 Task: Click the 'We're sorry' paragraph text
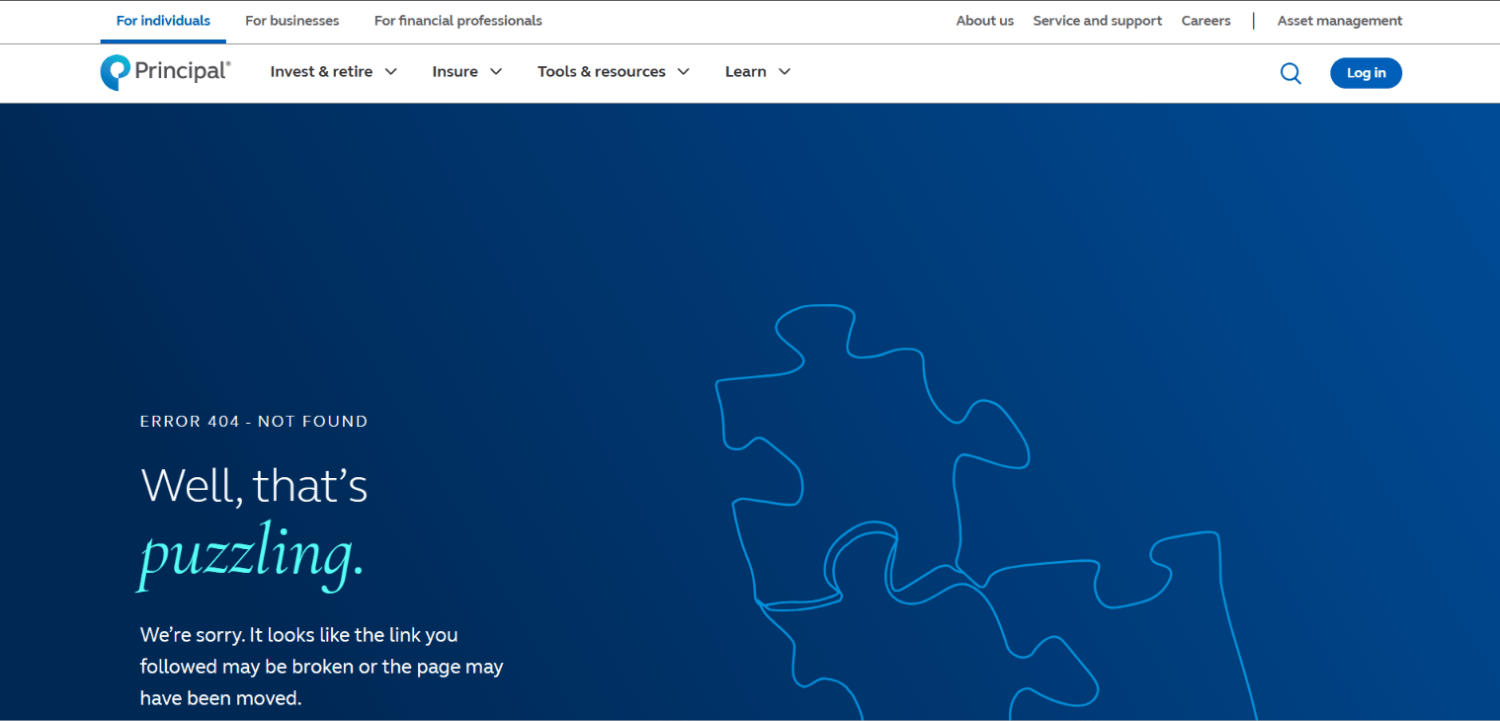(322, 666)
